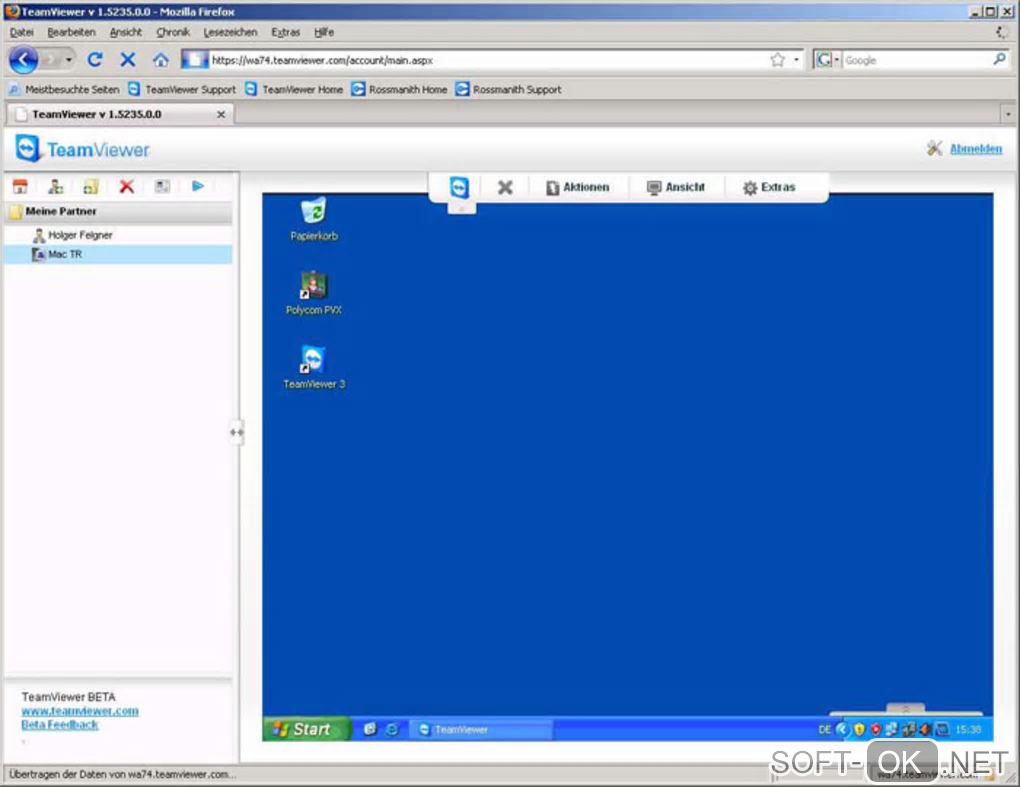Viewport: 1020px width, 787px height.
Task: Click the TeamViewer icon in session toolbar
Action: 459,187
